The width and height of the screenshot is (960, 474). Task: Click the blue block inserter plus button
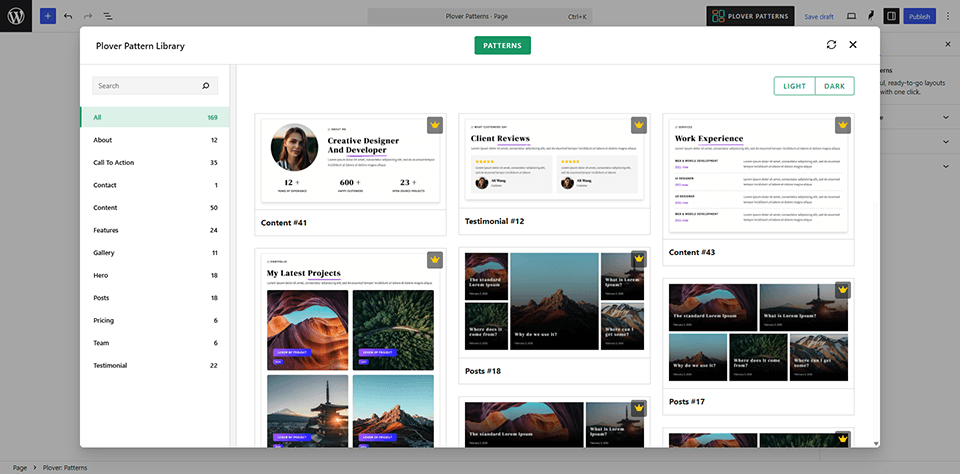[x=48, y=17]
